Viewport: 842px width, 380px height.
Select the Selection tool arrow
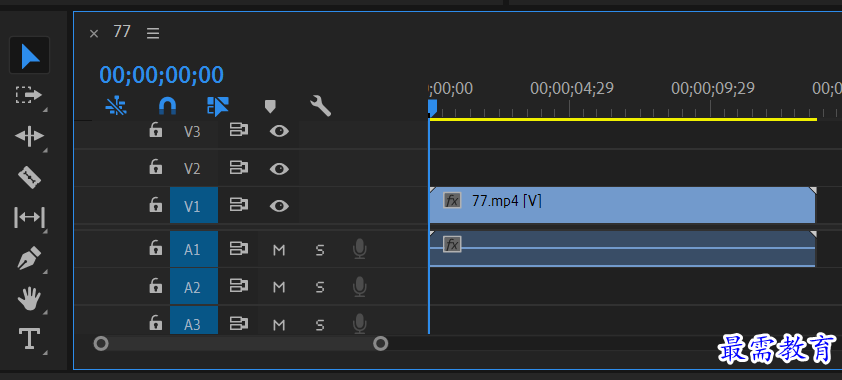click(x=30, y=56)
